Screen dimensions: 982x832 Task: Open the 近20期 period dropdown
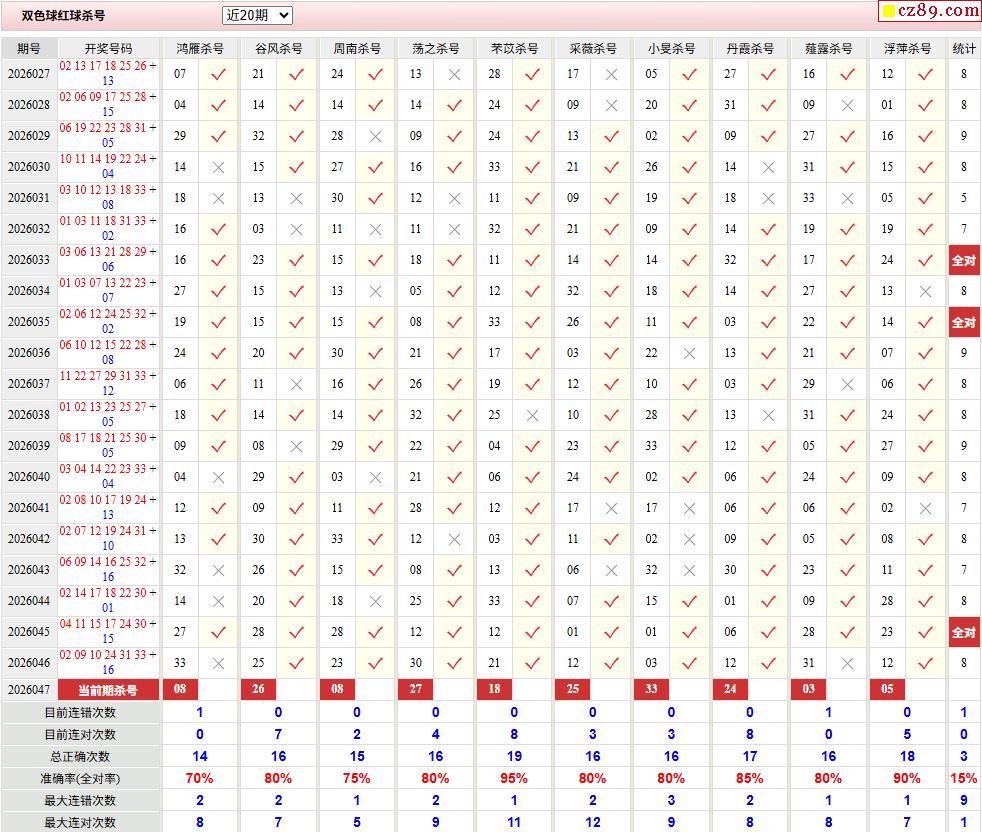pyautogui.click(x=257, y=15)
